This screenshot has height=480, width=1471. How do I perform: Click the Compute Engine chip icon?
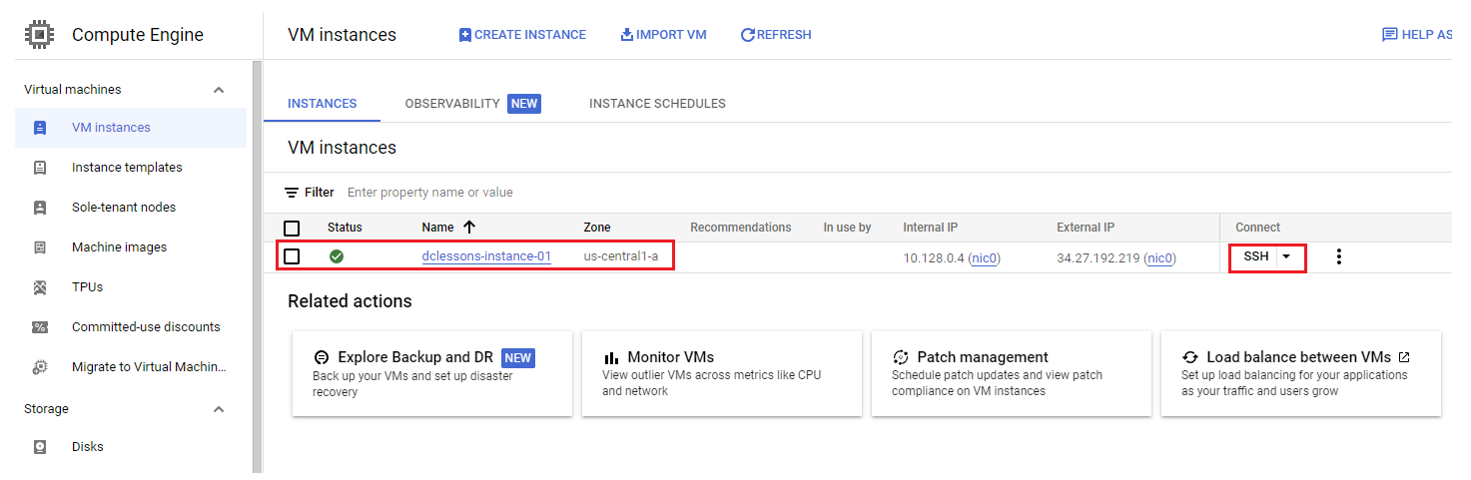point(39,35)
